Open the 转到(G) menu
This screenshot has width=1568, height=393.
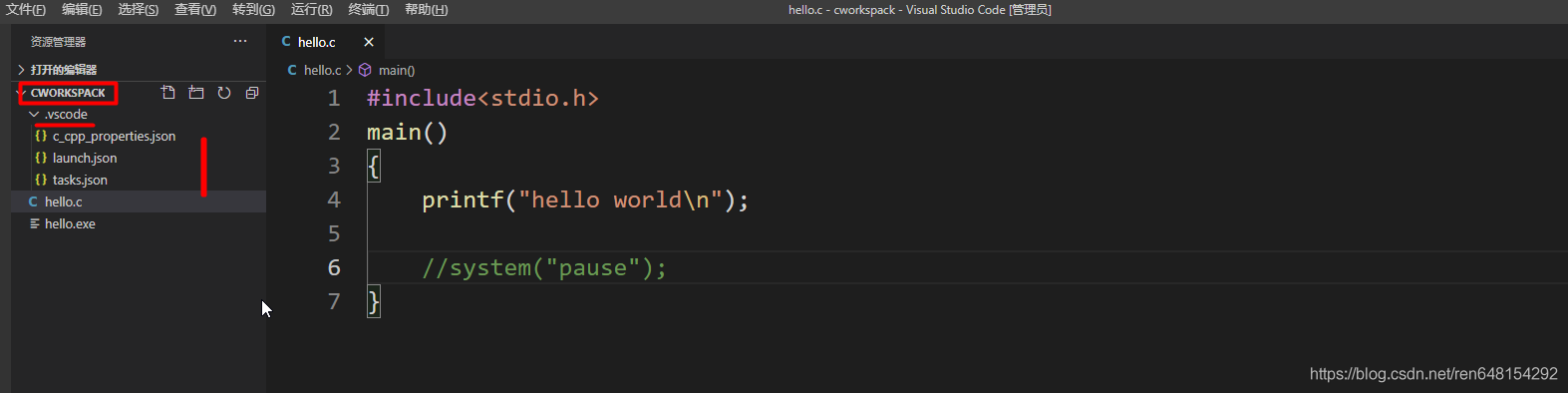point(253,10)
